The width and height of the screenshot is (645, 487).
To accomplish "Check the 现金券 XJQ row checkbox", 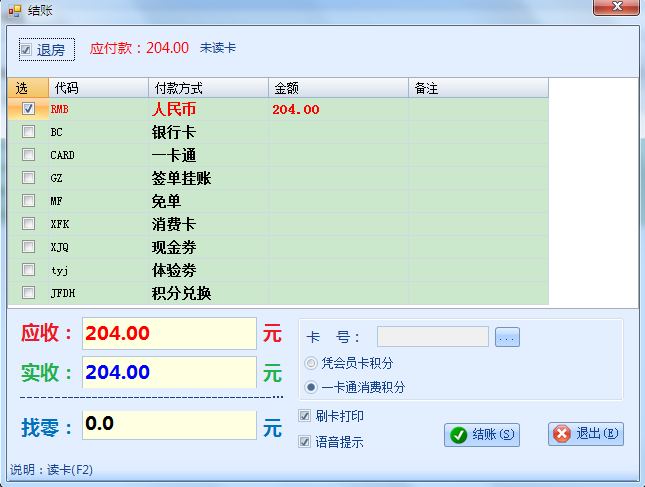I will [x=28, y=247].
